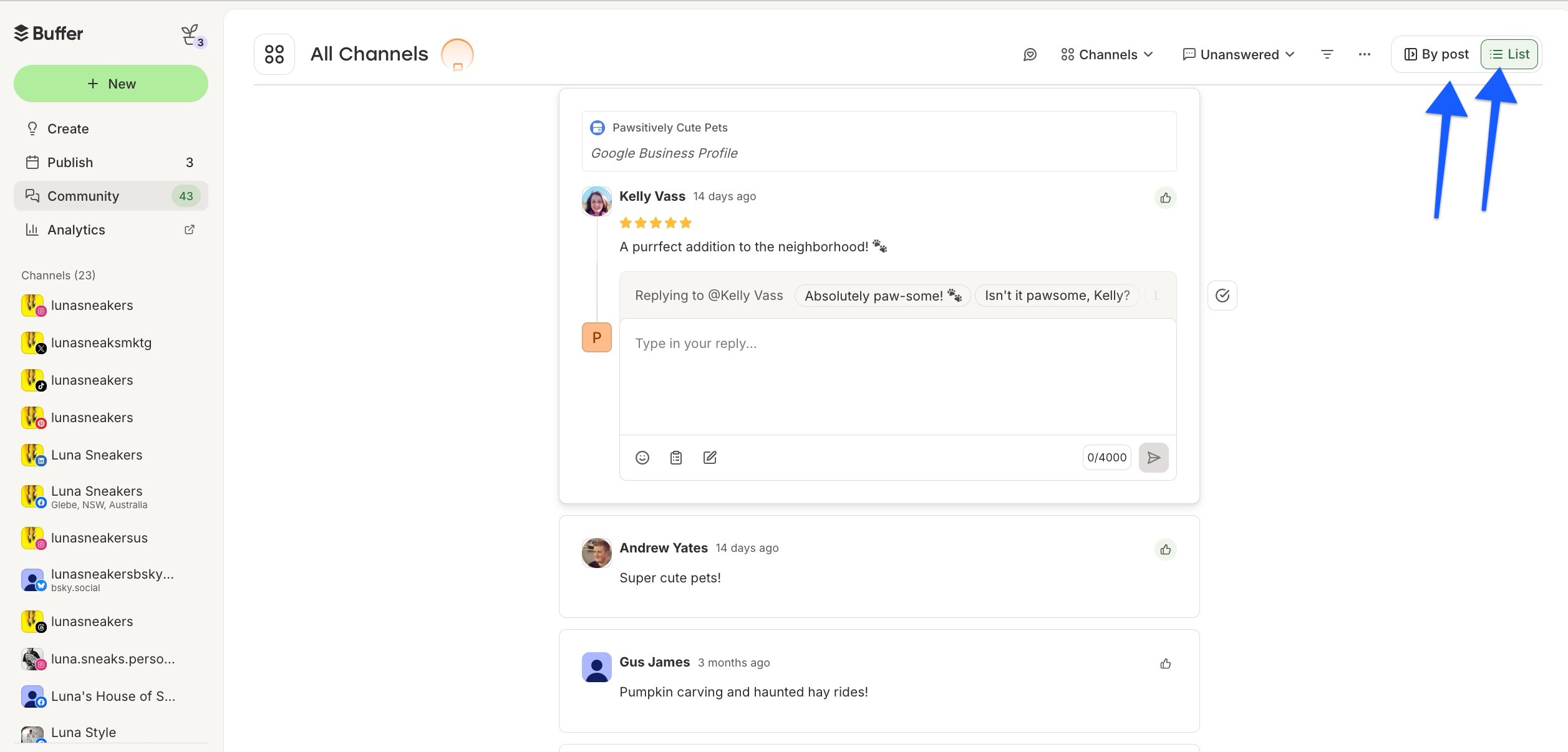This screenshot has height=752, width=1568.
Task: Click the Channels (23) heading
Action: coord(58,275)
